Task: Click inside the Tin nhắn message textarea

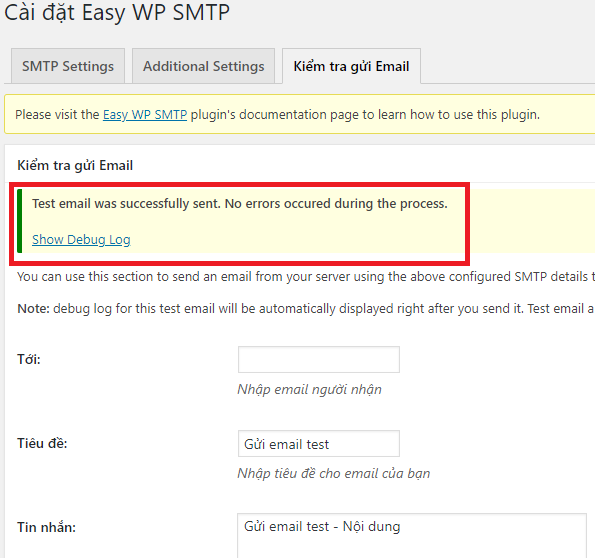Action: [412, 536]
